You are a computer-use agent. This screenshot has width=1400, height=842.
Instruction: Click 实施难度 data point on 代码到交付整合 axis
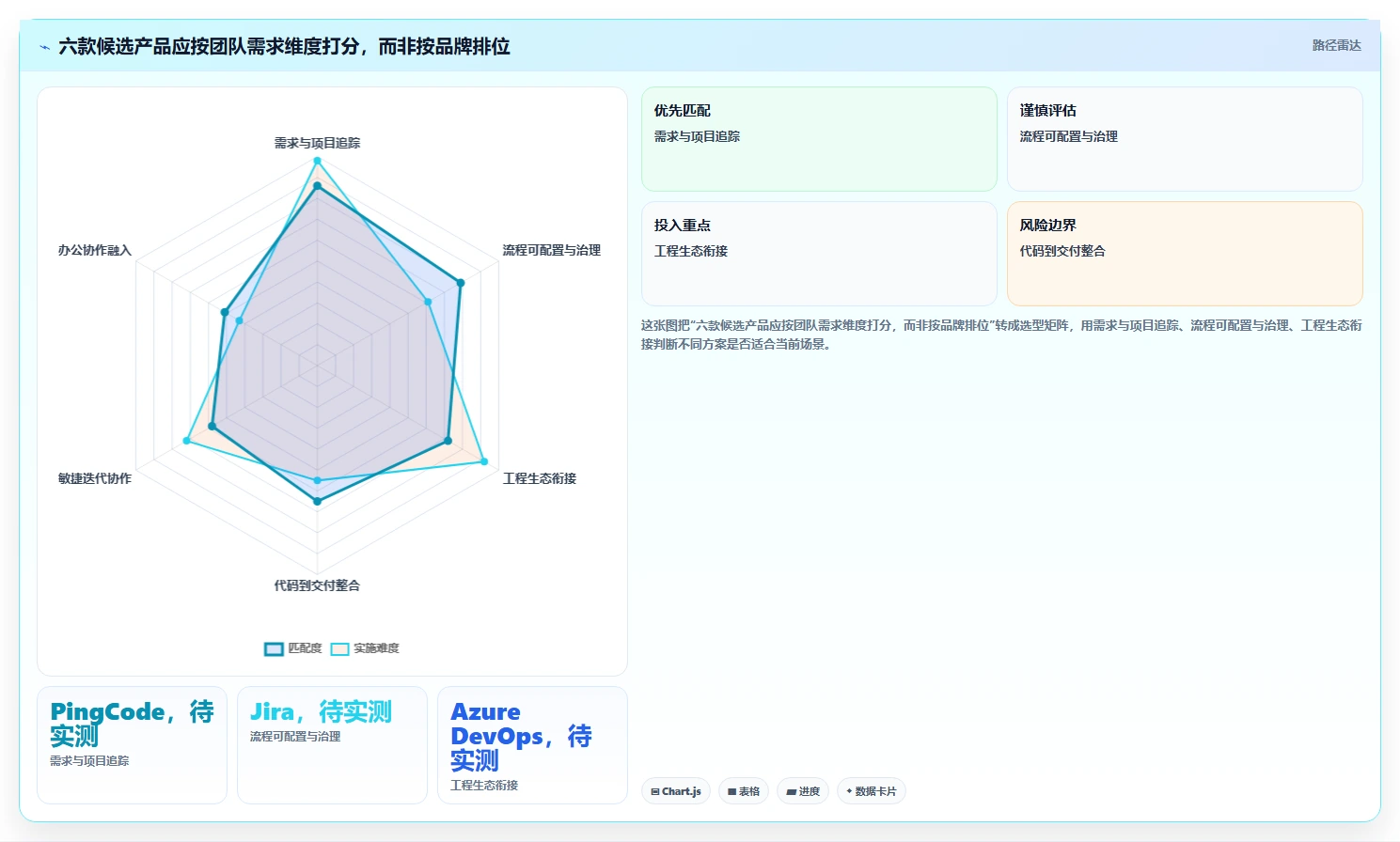pos(317,480)
